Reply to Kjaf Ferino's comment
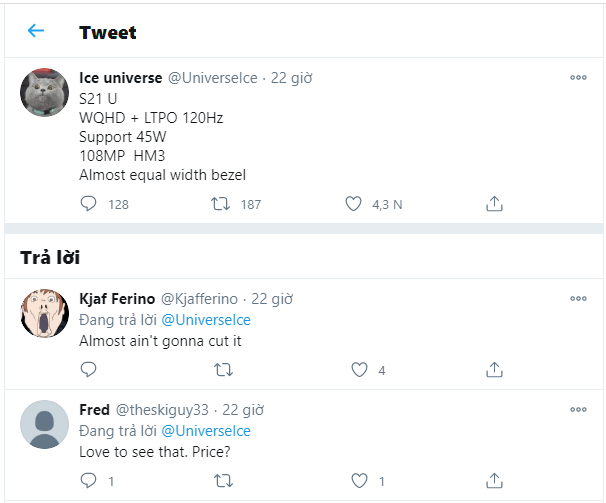 pyautogui.click(x=88, y=370)
